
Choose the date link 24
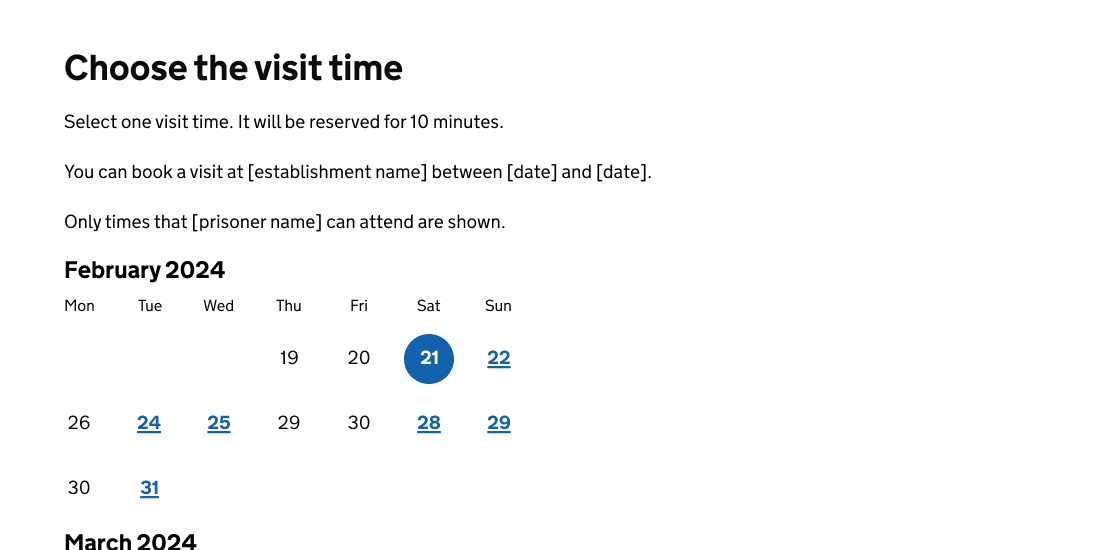coord(149,423)
